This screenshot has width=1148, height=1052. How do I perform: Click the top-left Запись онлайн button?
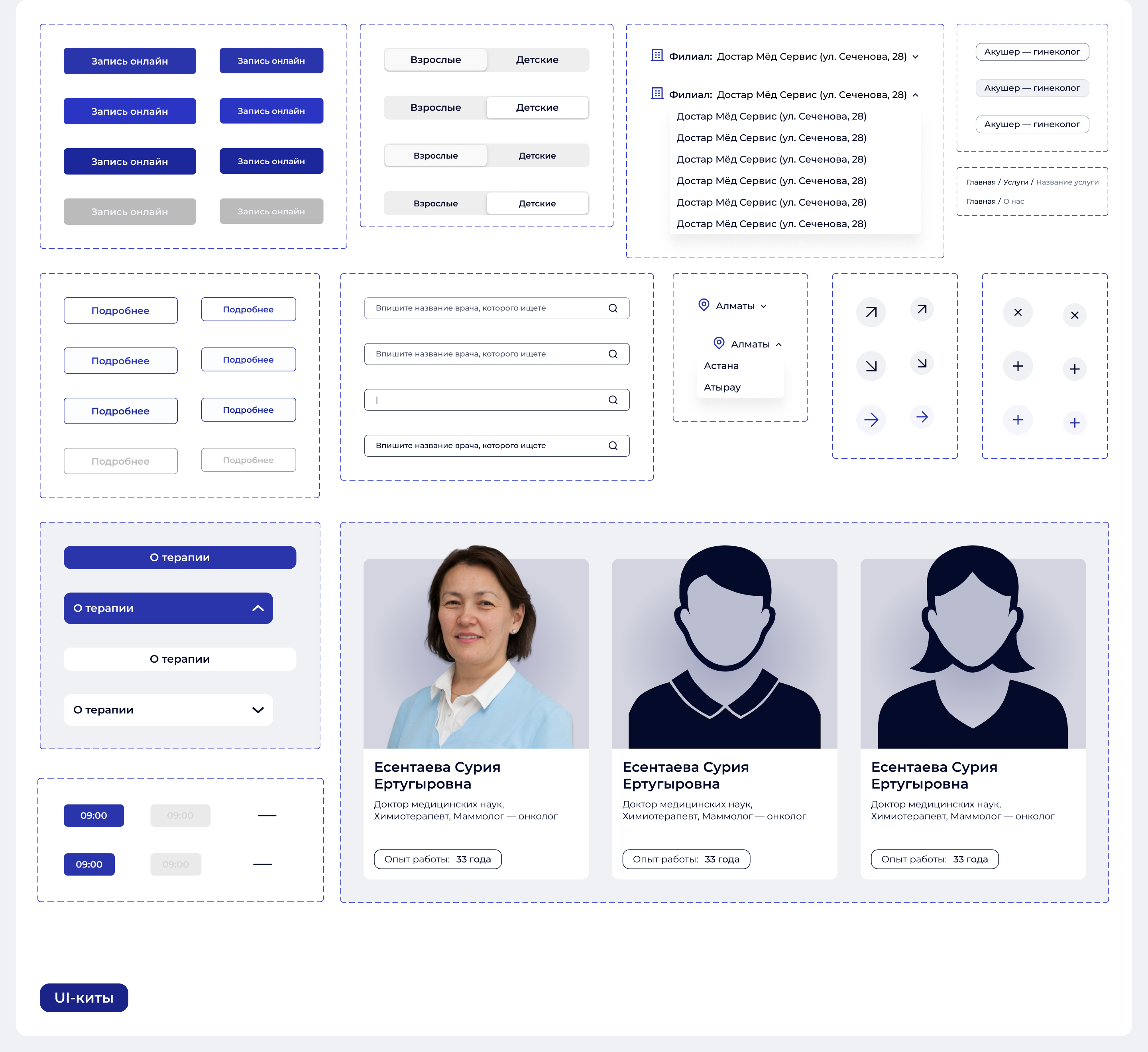coord(129,61)
